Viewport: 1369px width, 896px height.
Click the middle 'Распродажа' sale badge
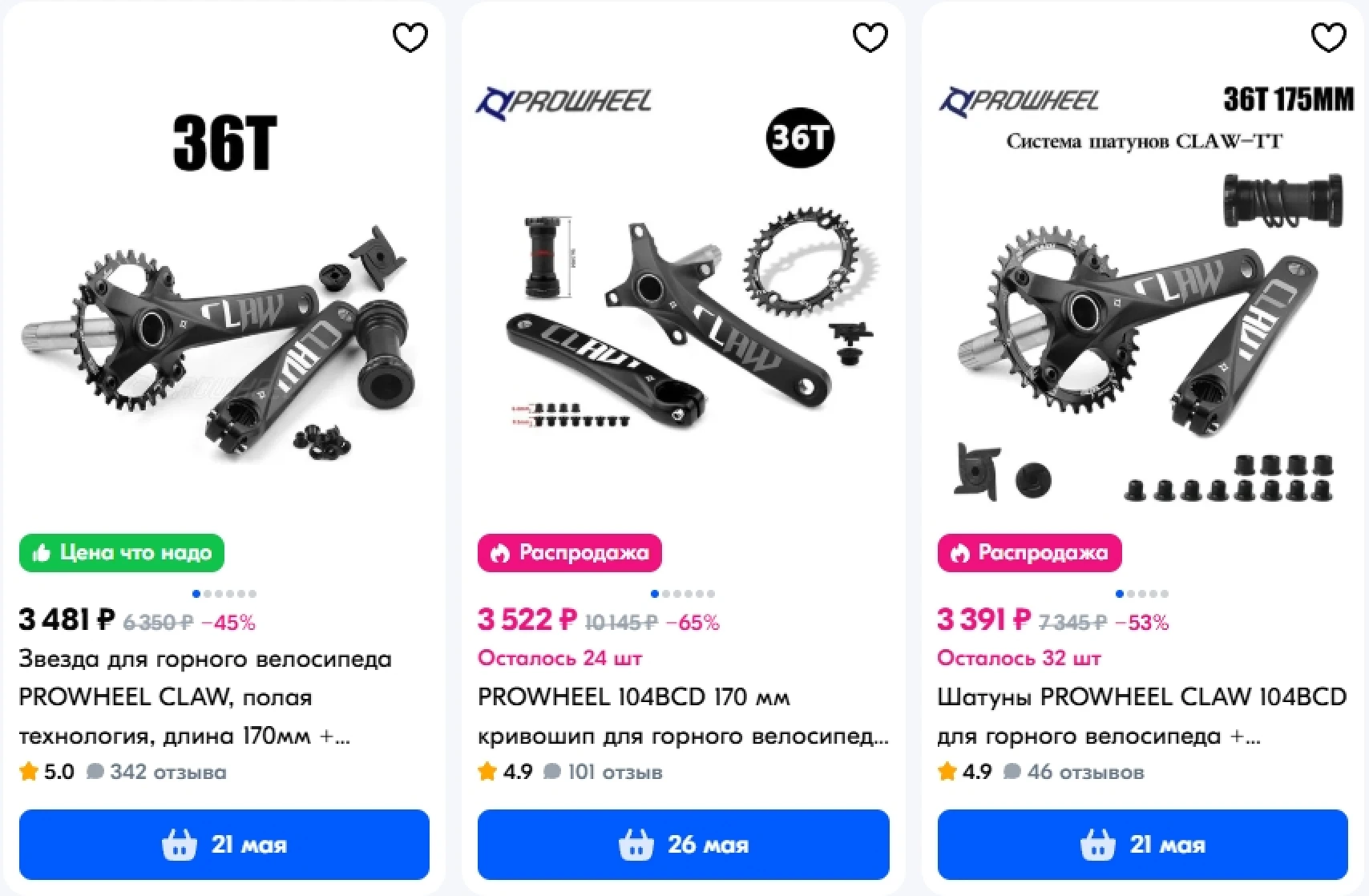click(570, 553)
